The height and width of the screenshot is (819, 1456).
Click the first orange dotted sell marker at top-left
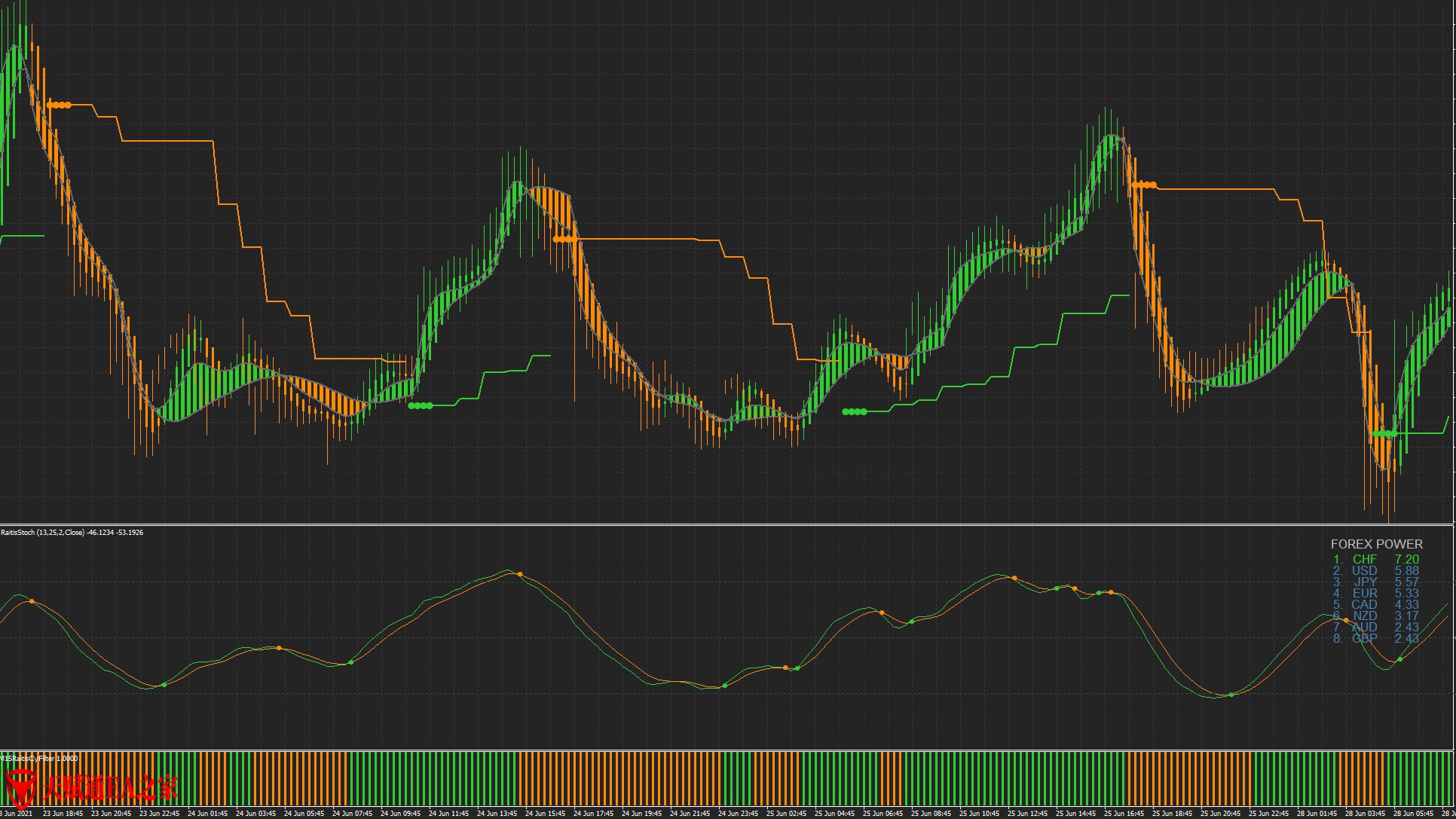point(59,105)
